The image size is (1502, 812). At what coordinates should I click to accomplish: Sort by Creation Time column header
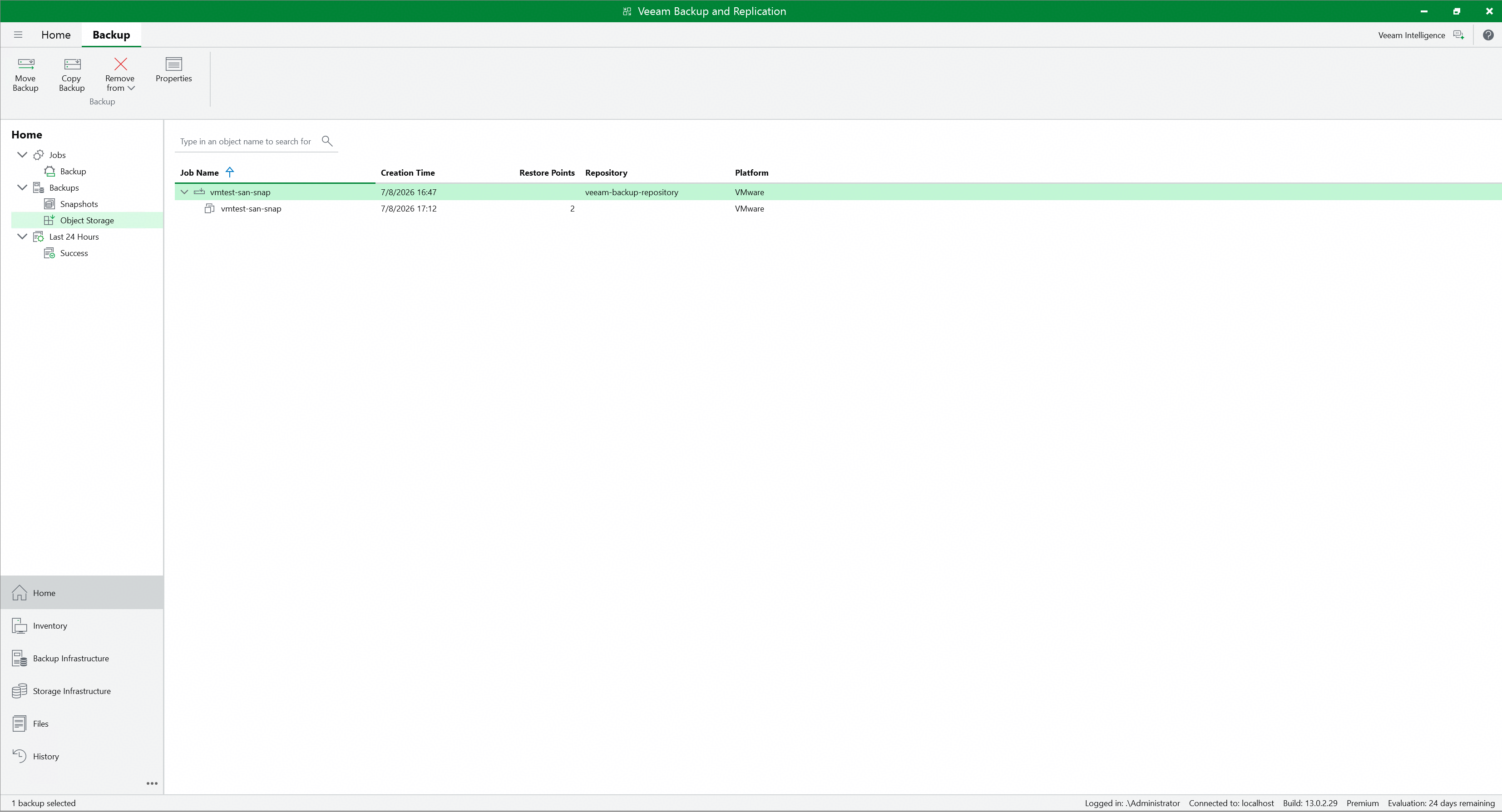(x=408, y=172)
